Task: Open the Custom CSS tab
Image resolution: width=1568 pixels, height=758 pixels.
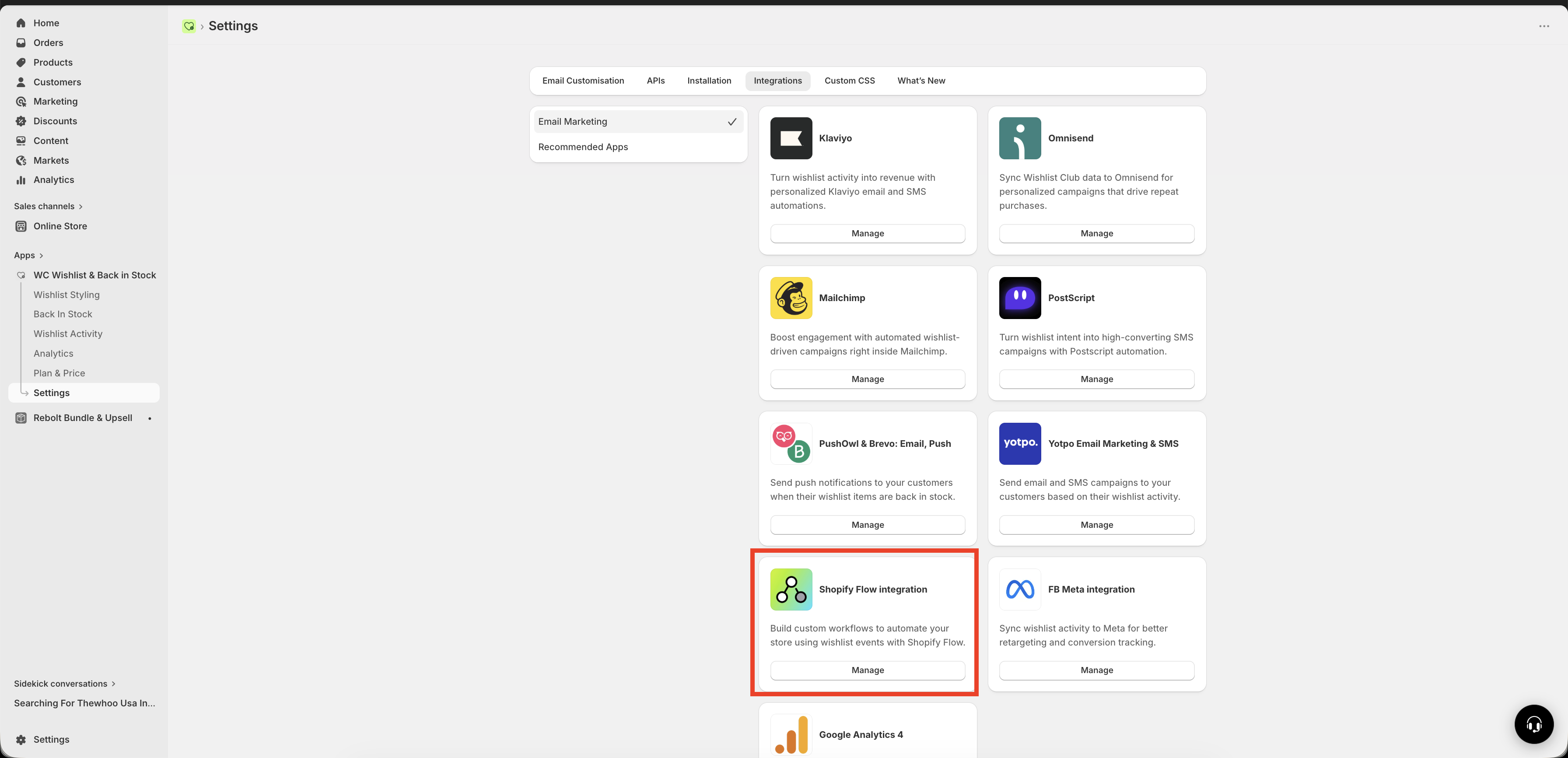Action: click(849, 81)
